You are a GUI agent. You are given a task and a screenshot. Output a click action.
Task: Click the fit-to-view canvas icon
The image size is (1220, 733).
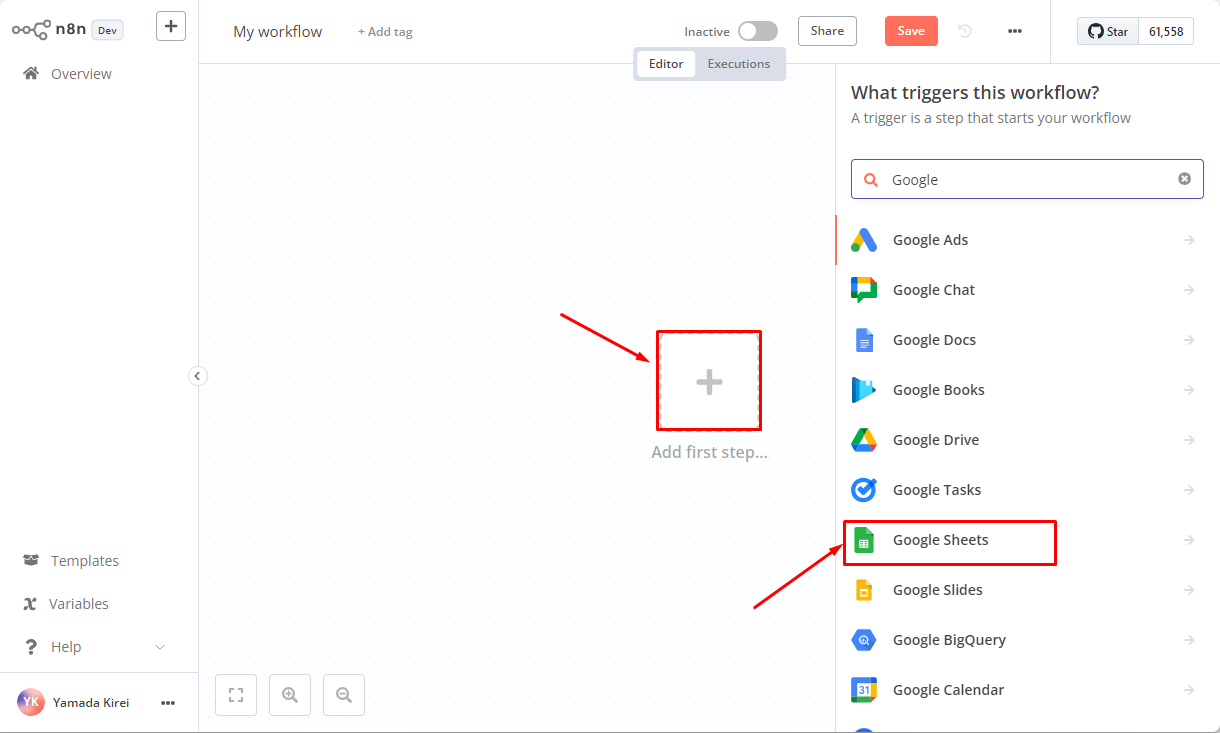click(x=236, y=694)
